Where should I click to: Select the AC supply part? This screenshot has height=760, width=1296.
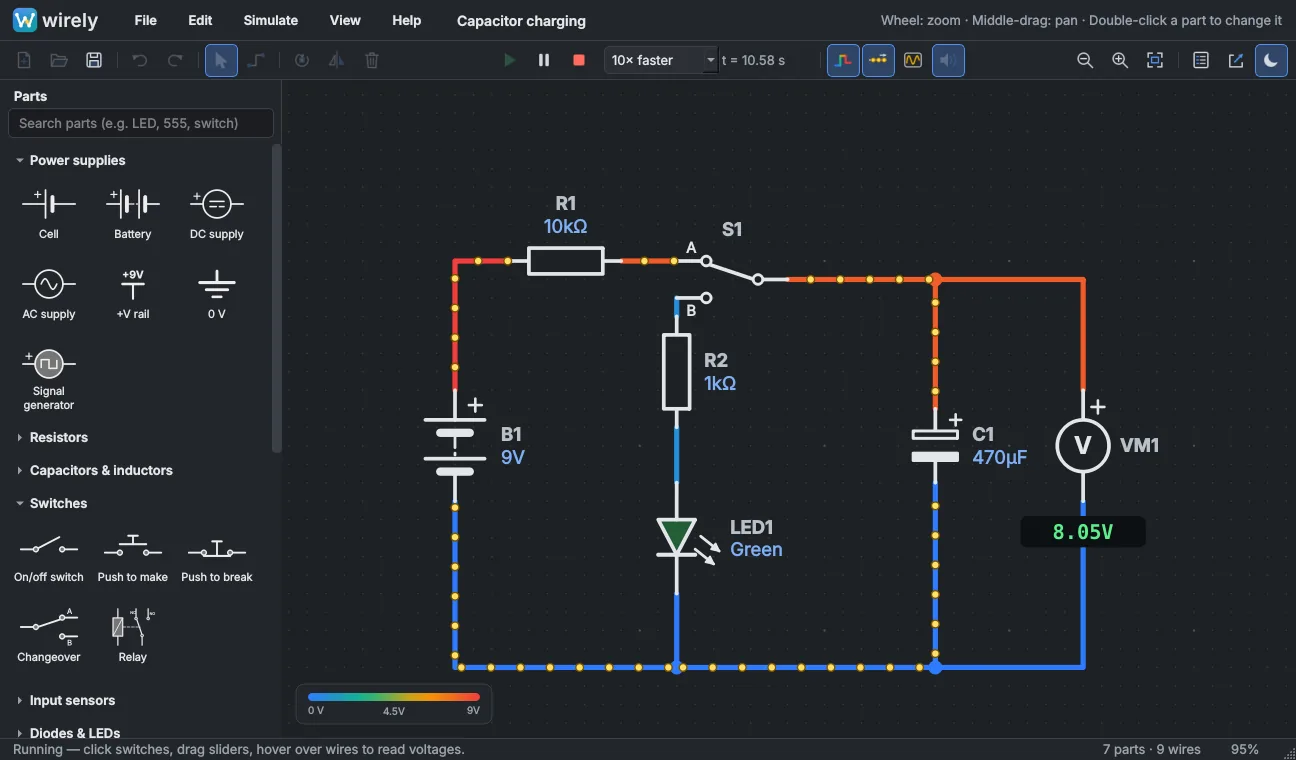coord(49,294)
